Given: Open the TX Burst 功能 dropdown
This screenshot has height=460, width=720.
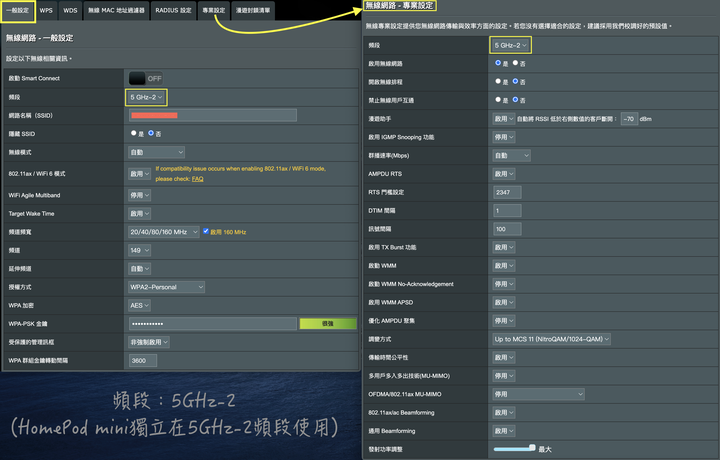Looking at the screenshot, I should coord(504,247).
